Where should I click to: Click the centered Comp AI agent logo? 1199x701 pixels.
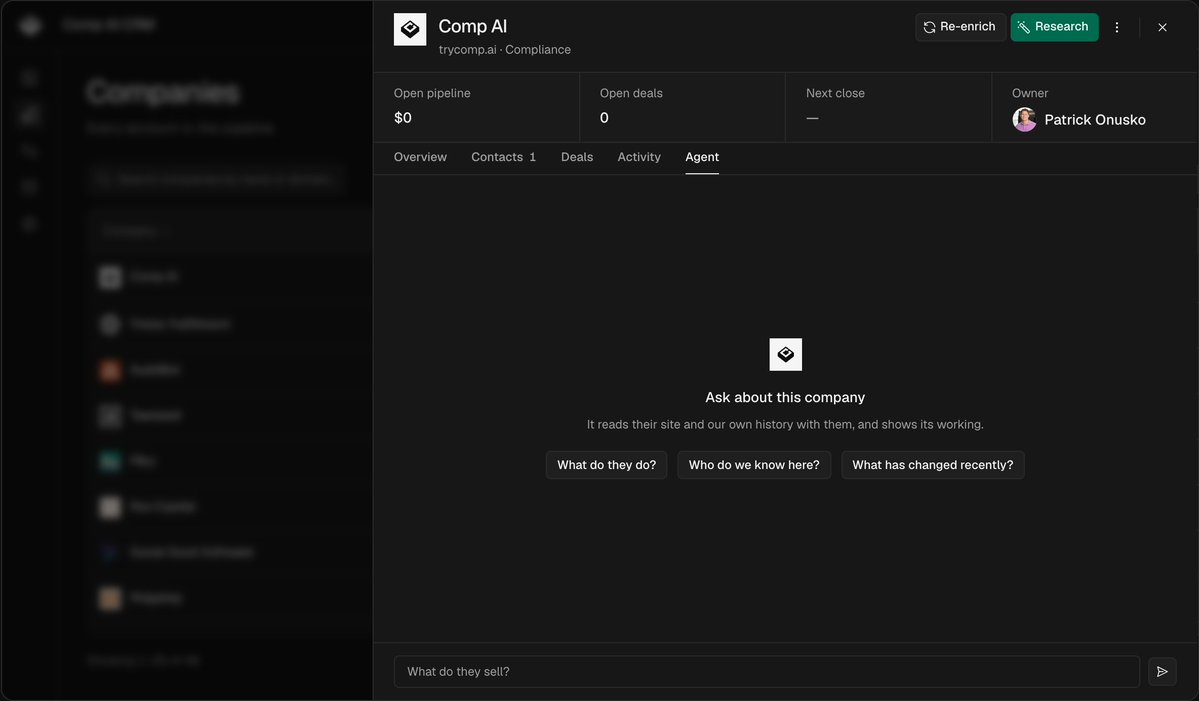tap(785, 355)
